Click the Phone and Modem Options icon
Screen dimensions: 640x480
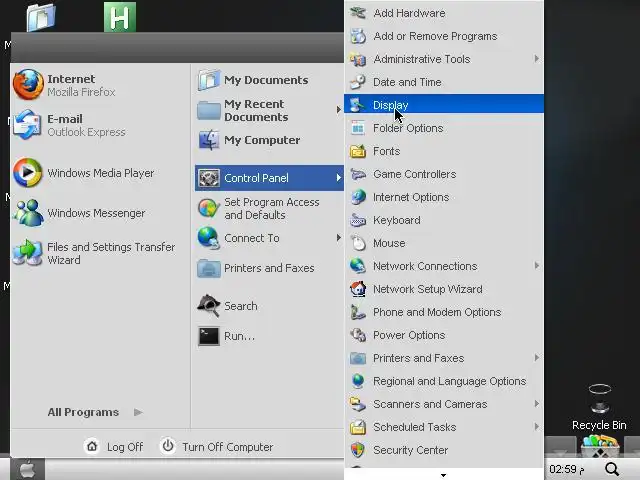pos(358,312)
